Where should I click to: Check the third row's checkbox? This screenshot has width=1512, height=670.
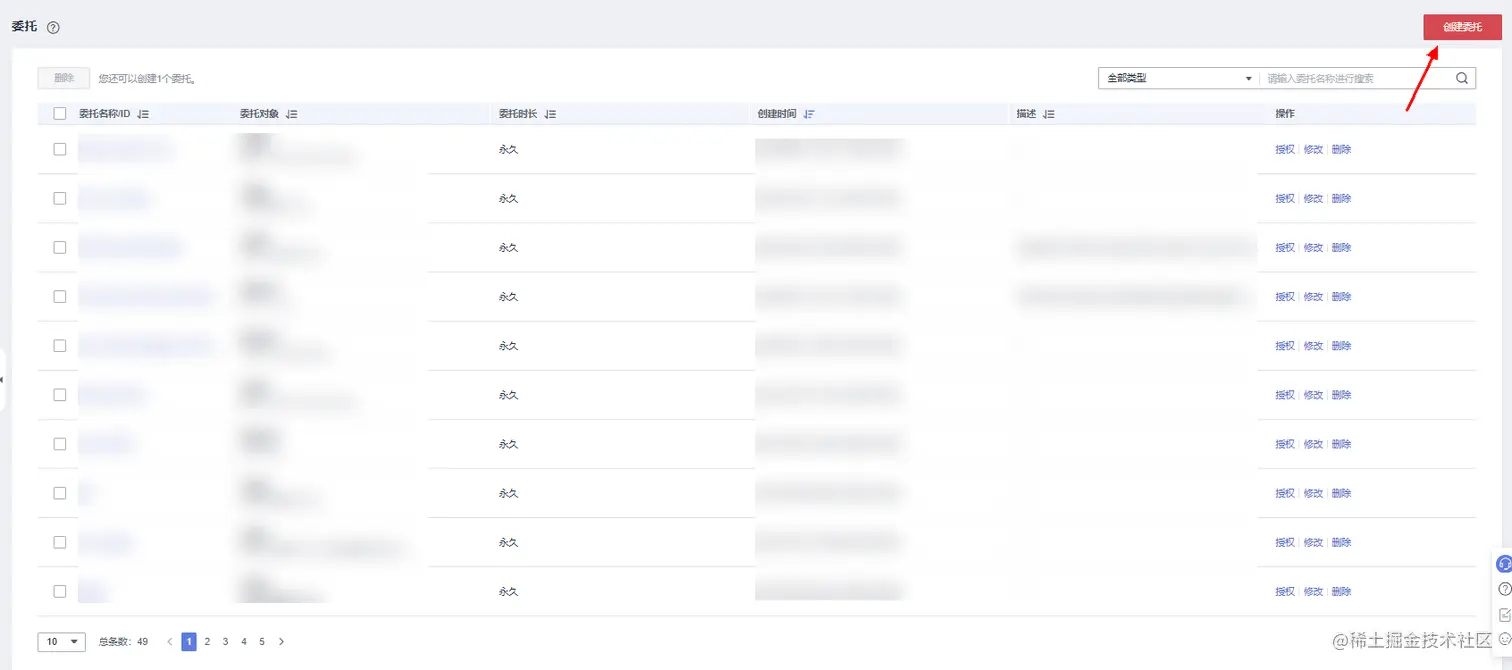tap(60, 247)
